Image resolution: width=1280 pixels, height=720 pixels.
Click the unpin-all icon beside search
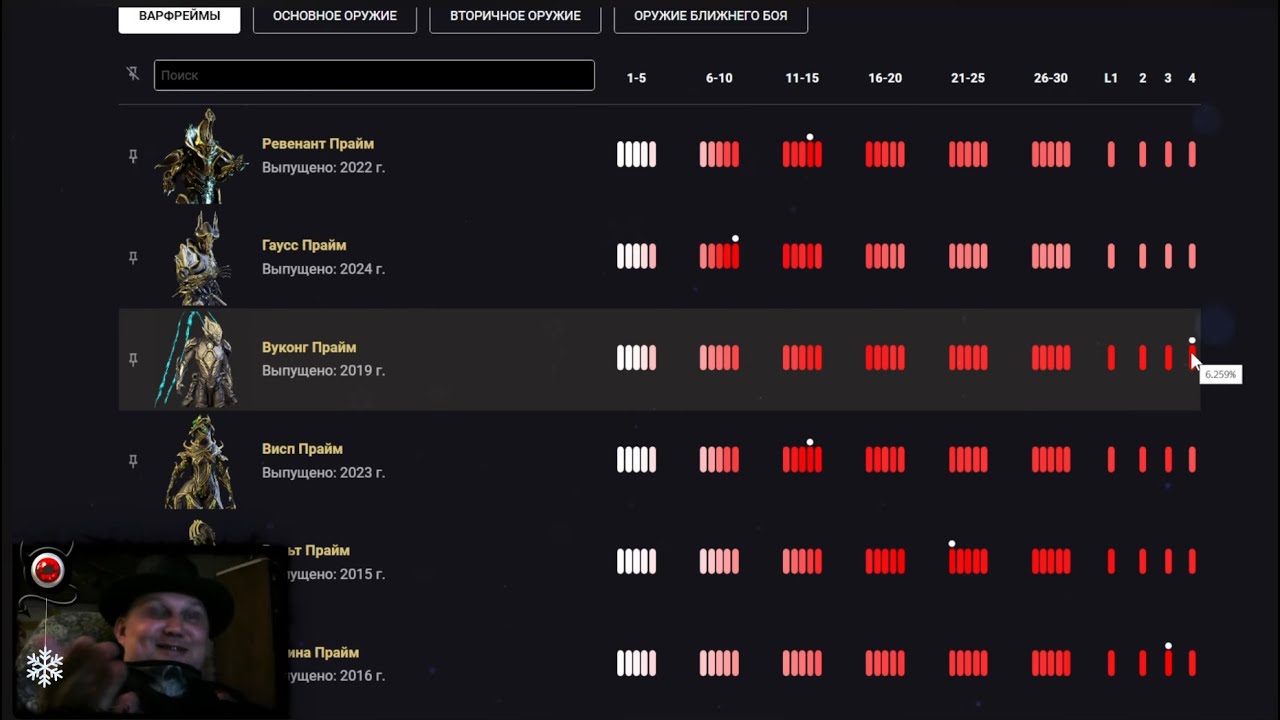[x=133, y=74]
